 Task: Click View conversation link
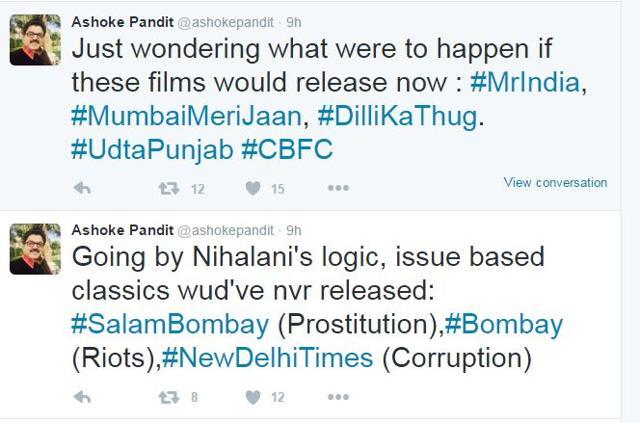(555, 183)
